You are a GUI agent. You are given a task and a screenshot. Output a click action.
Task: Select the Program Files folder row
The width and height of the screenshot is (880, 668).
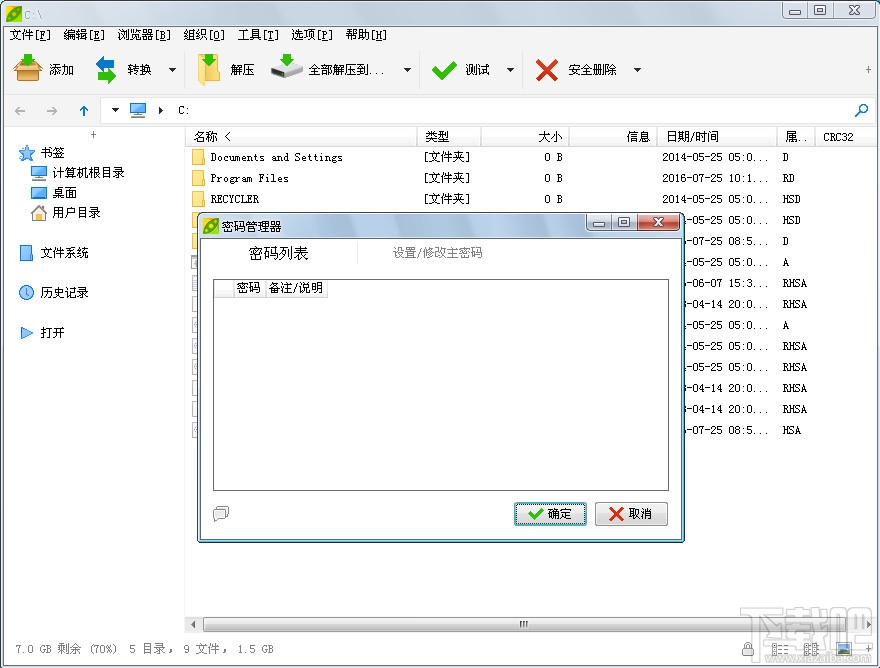point(530,178)
